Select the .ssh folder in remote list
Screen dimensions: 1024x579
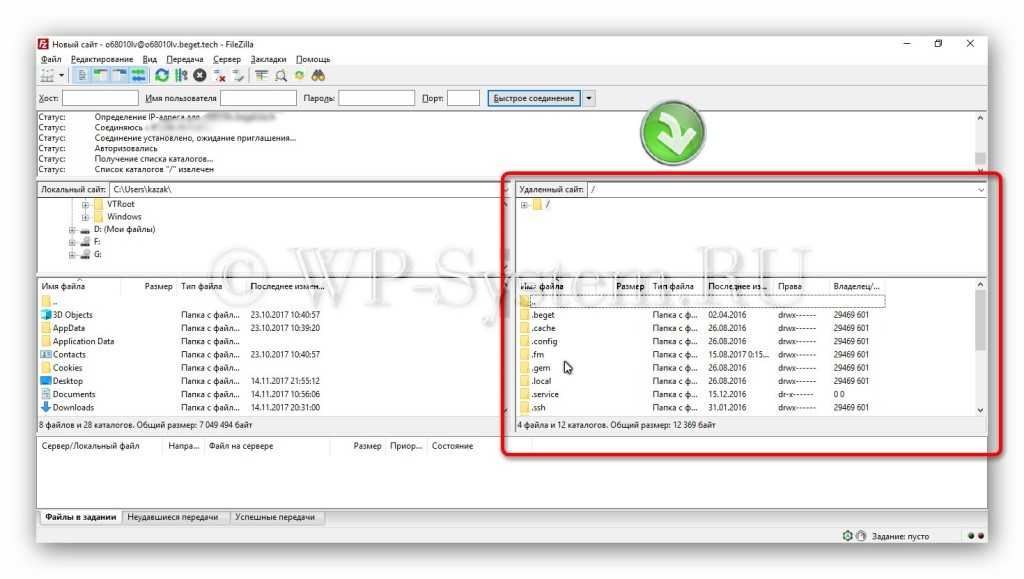(x=539, y=407)
